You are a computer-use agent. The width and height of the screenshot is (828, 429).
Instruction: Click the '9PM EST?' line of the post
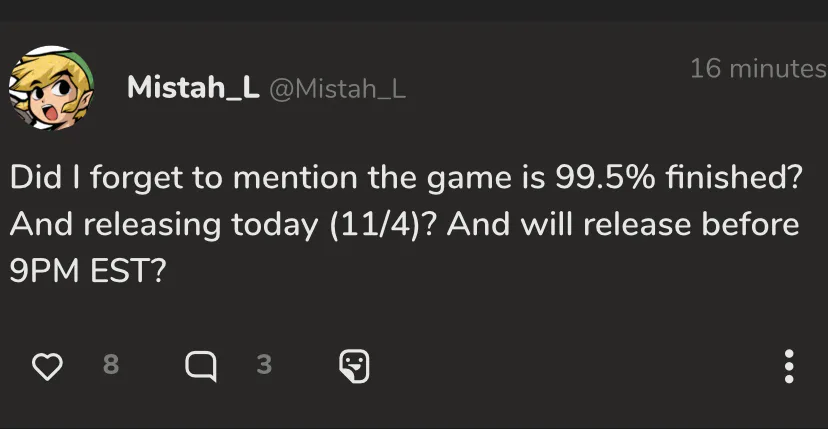coord(88,271)
